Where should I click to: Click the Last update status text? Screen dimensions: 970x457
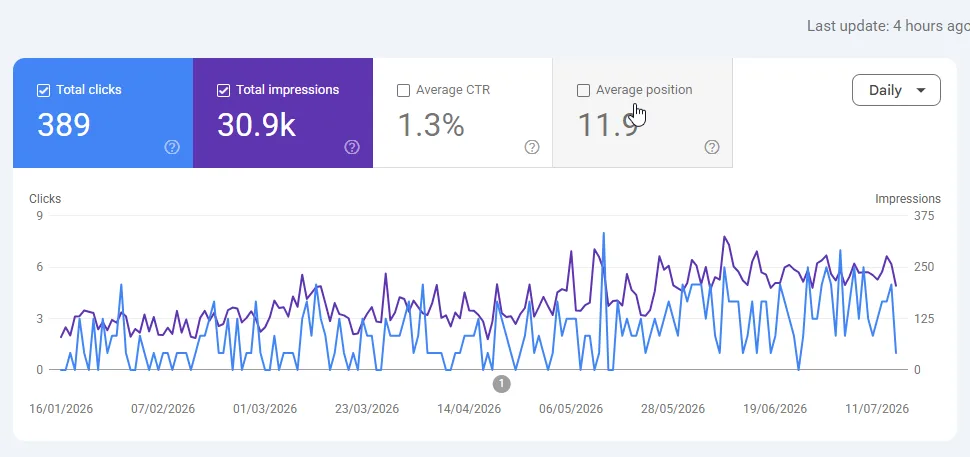[888, 26]
